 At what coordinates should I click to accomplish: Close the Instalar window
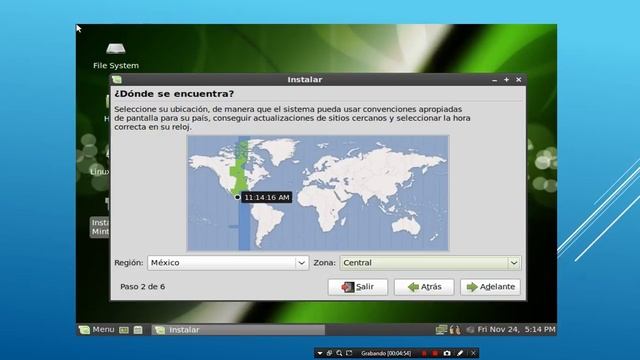coord(518,80)
